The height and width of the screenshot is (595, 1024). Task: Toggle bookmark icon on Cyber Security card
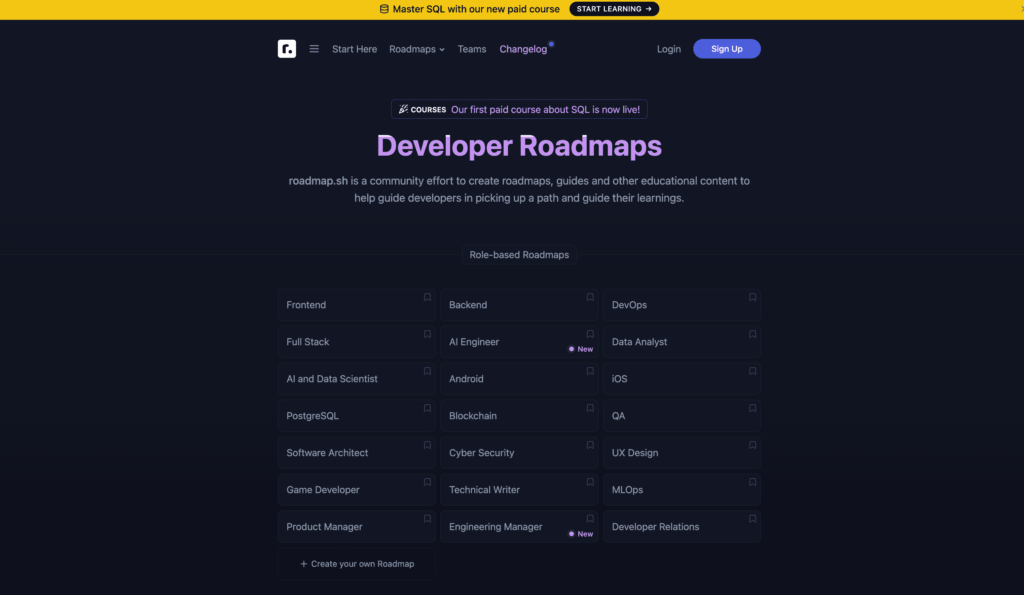tap(590, 445)
